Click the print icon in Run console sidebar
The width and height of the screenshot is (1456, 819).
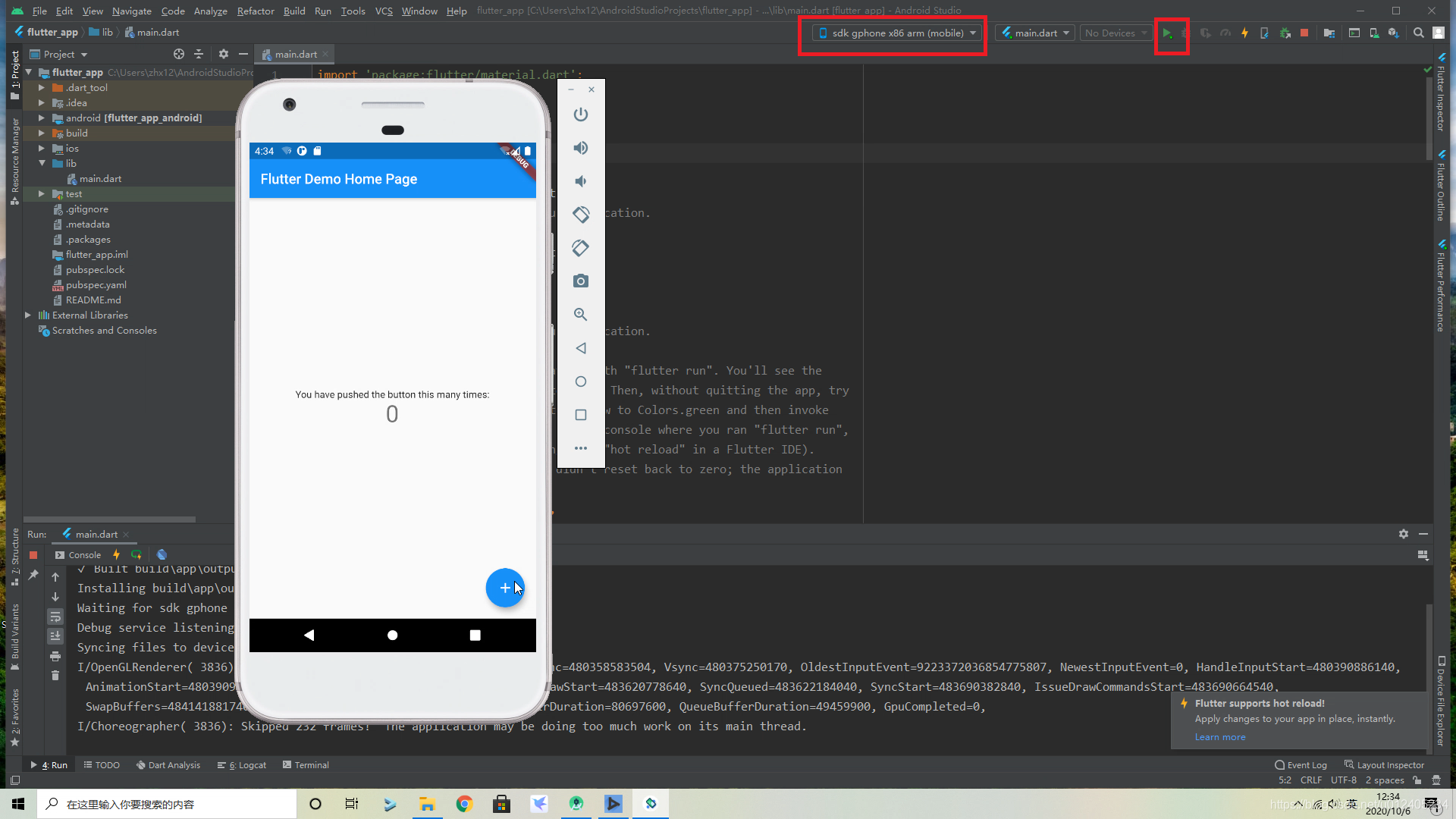[55, 656]
